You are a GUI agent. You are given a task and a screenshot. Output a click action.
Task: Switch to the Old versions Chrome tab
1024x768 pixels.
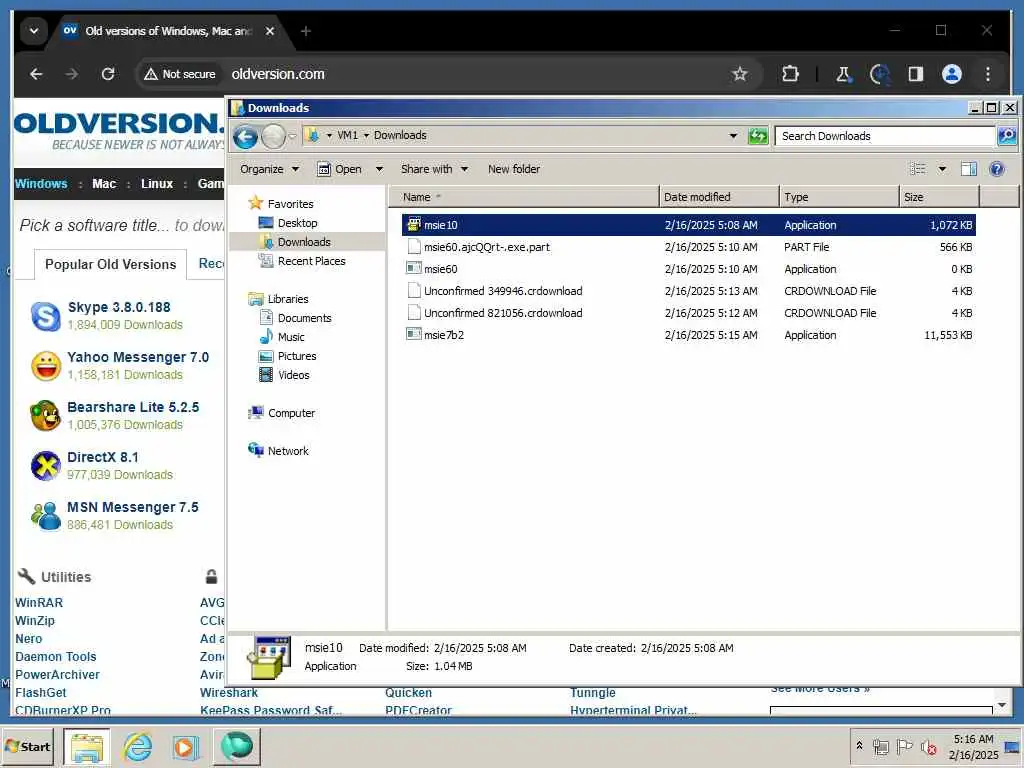pyautogui.click(x=168, y=31)
